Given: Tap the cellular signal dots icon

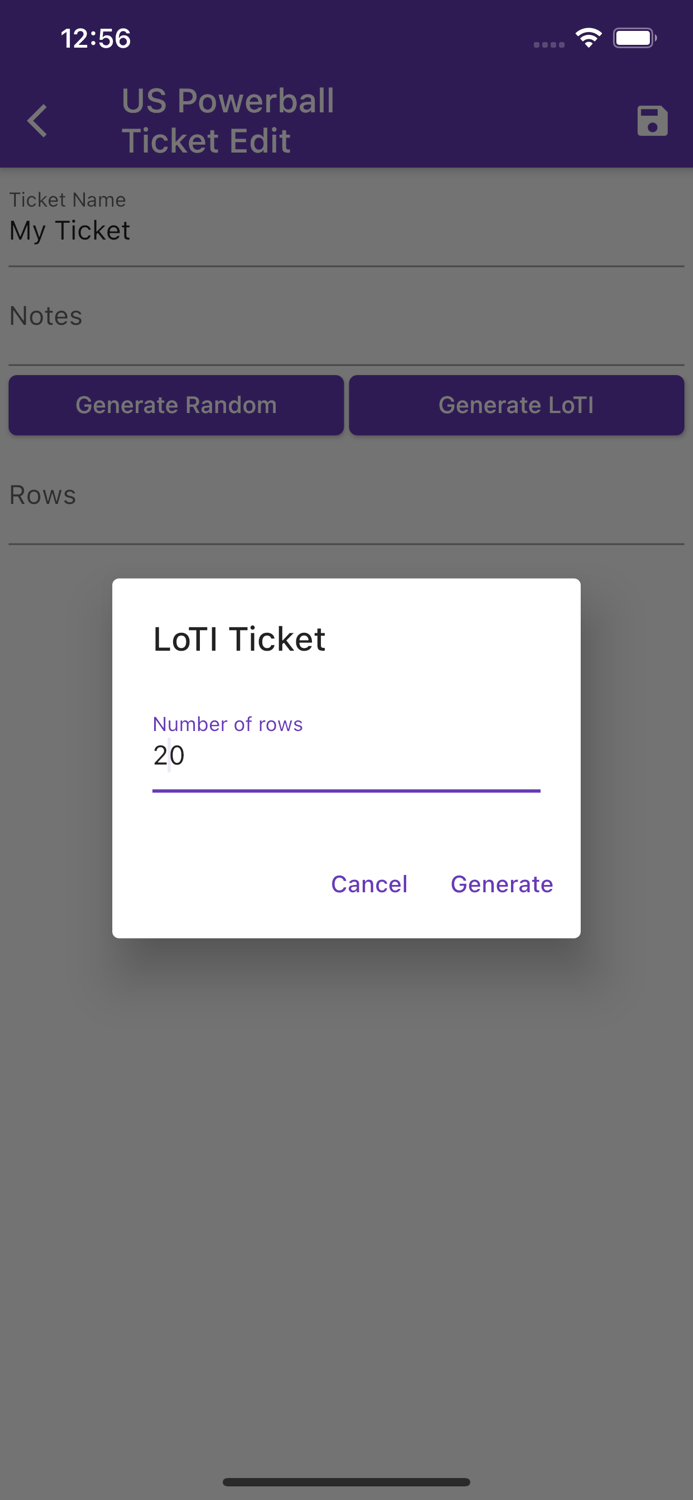Looking at the screenshot, I should tap(548, 43).
